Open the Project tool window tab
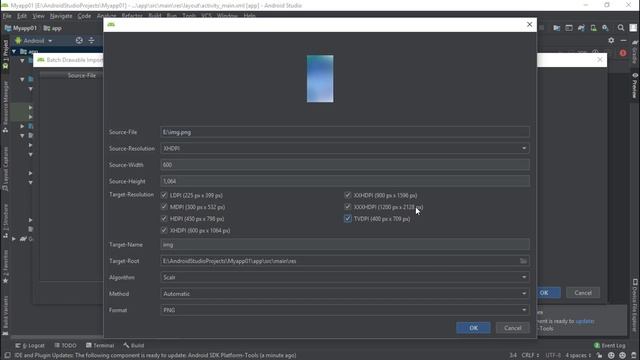Image resolution: width=640 pixels, height=360 pixels. 5,53
